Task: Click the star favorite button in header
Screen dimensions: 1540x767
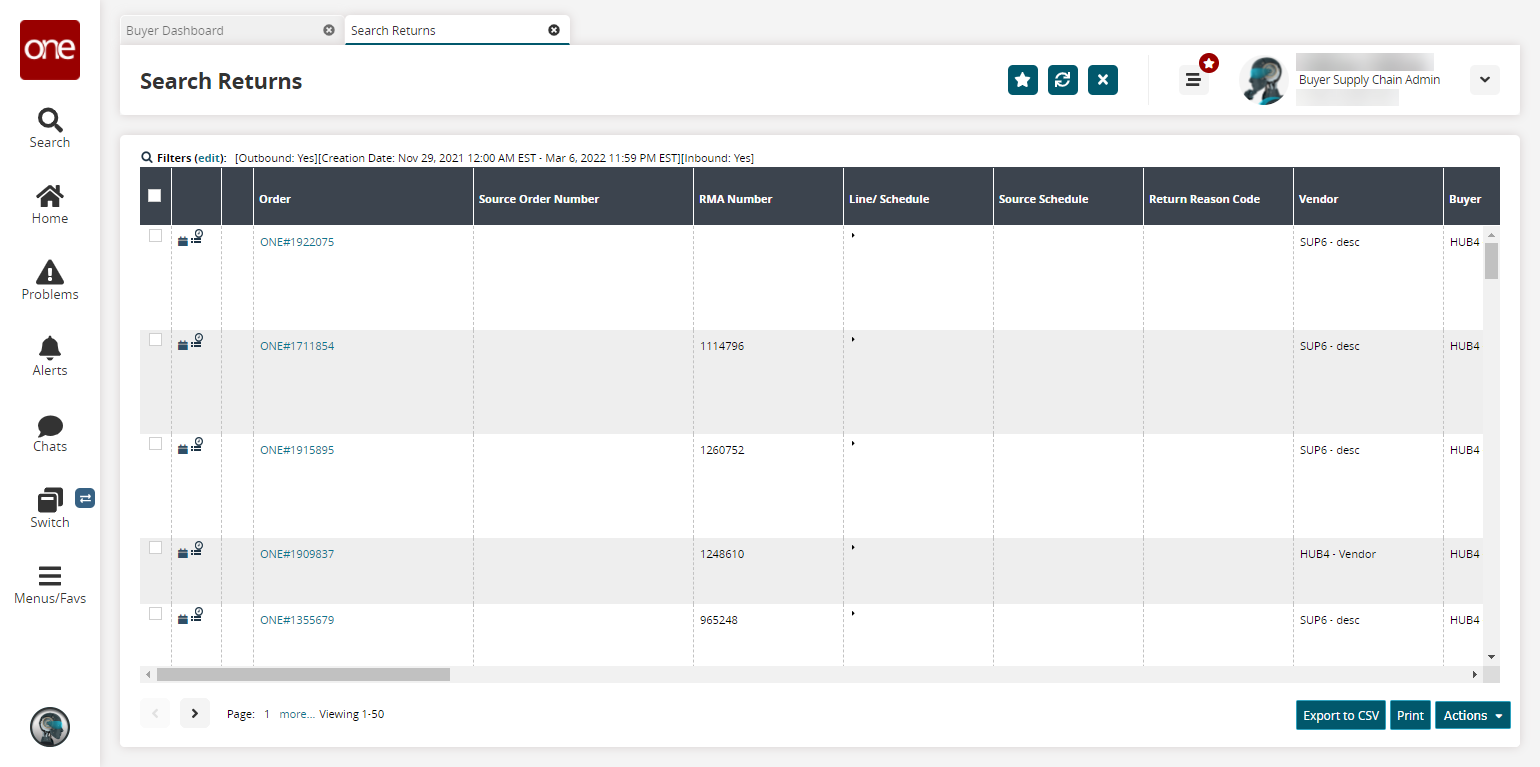Action: click(1022, 80)
